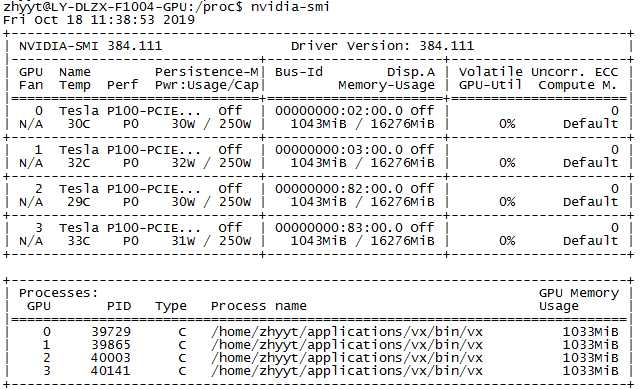Click the Persistence-M column header
This screenshot has width=643, height=389.
(207, 72)
